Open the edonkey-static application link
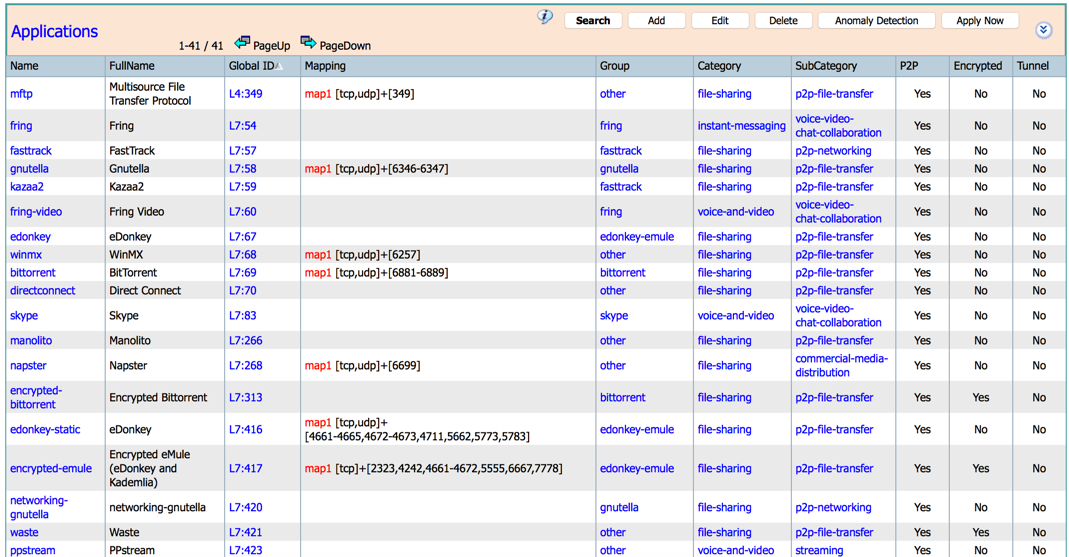The image size is (1069, 557). click(x=45, y=430)
